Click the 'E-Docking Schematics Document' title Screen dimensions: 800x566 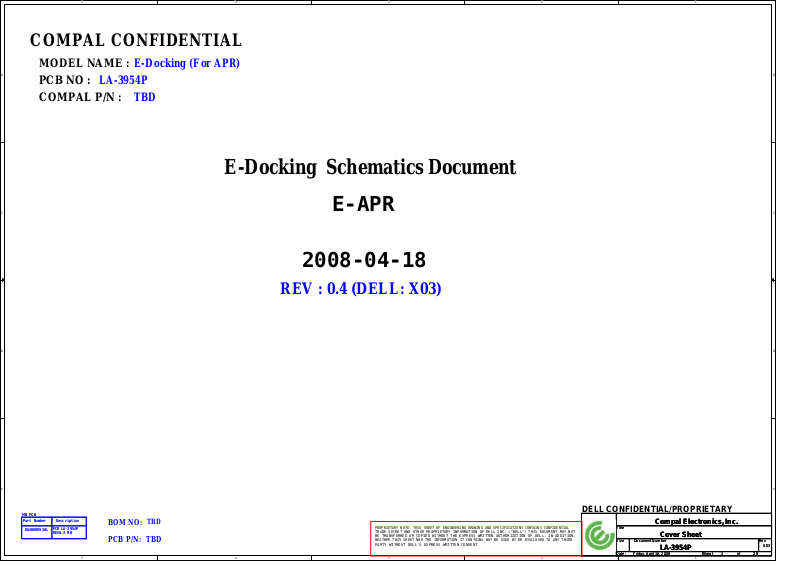370,167
